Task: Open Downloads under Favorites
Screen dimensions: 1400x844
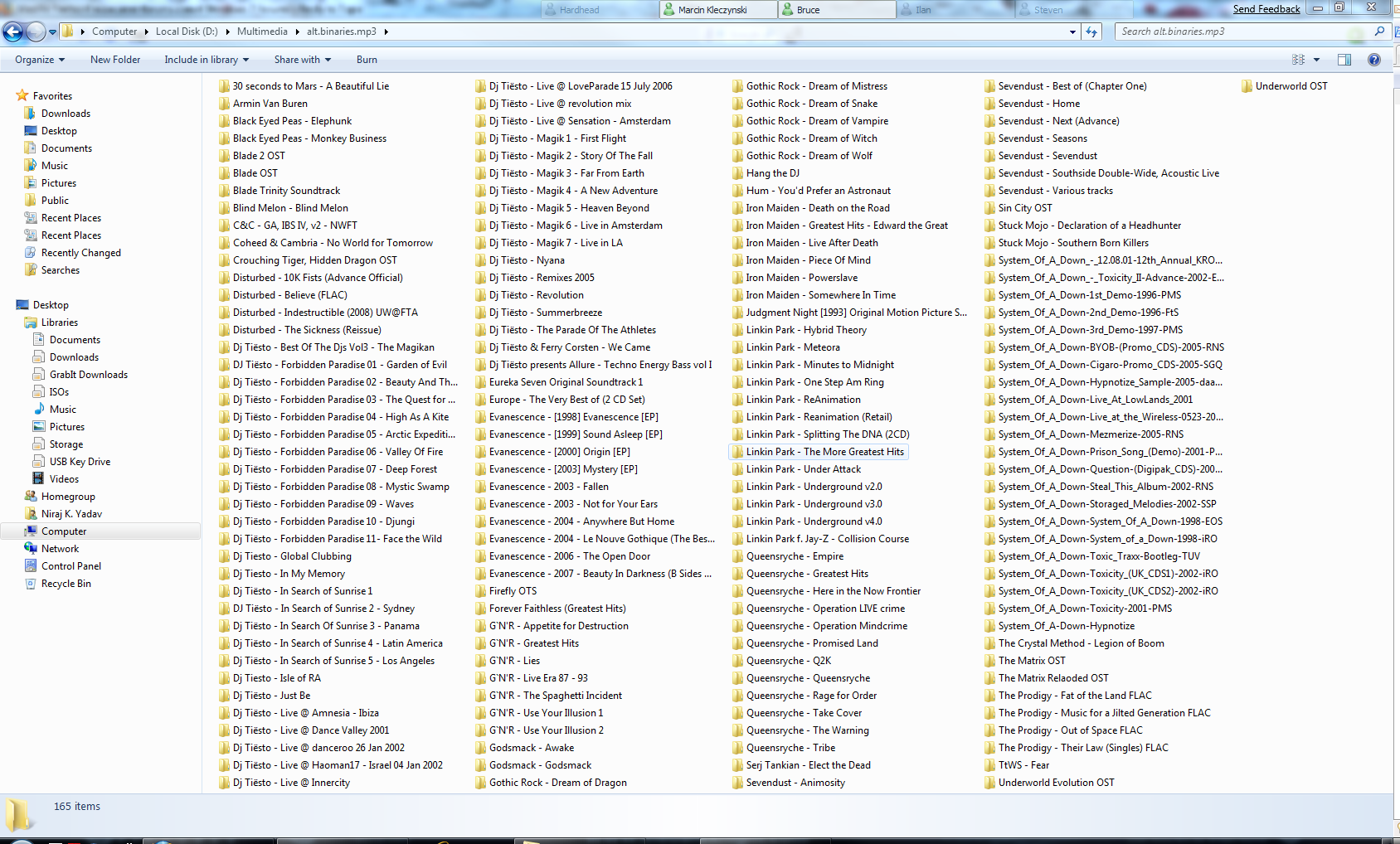Action: (66, 114)
